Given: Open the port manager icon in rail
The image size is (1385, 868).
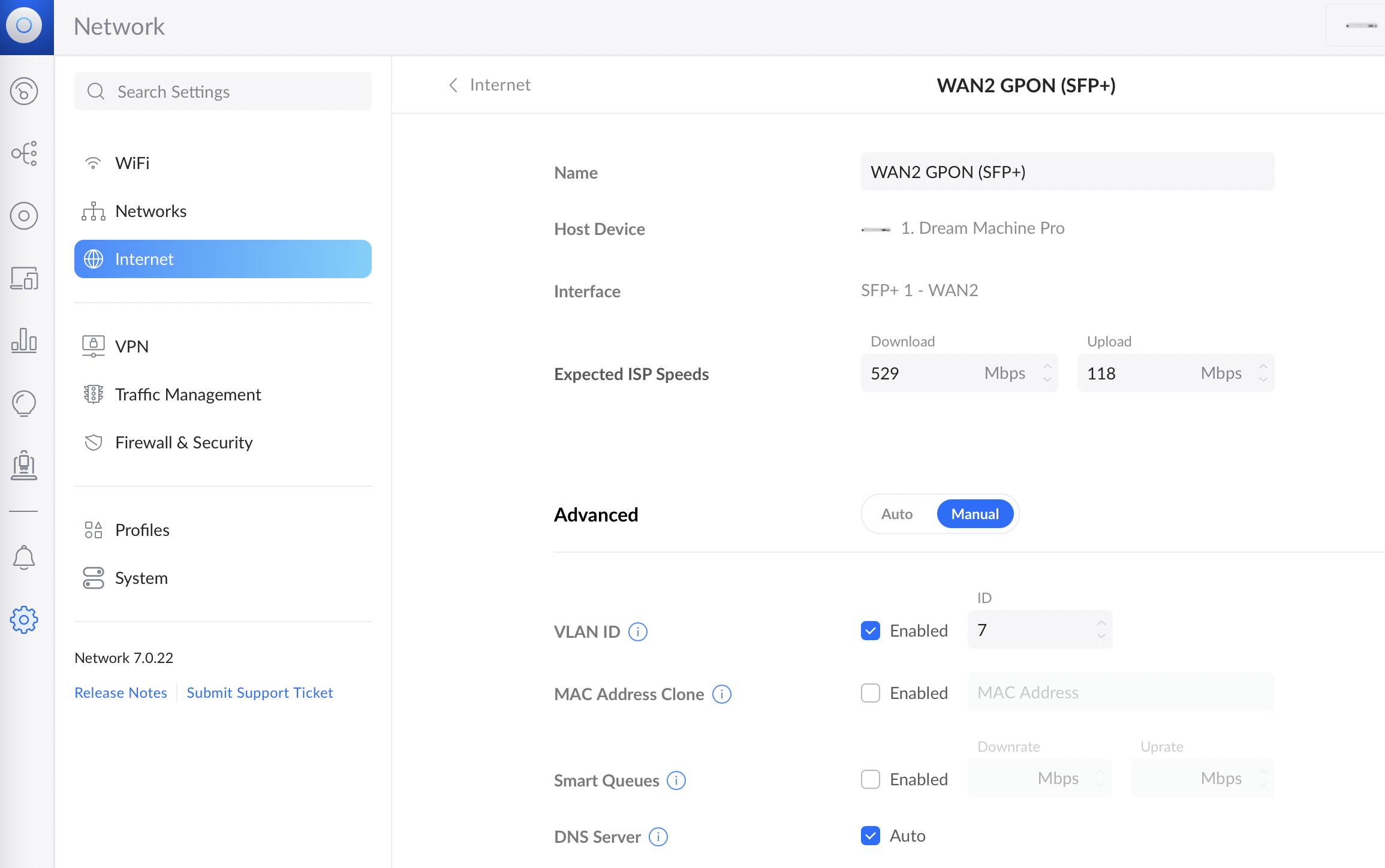Looking at the screenshot, I should 24,465.
